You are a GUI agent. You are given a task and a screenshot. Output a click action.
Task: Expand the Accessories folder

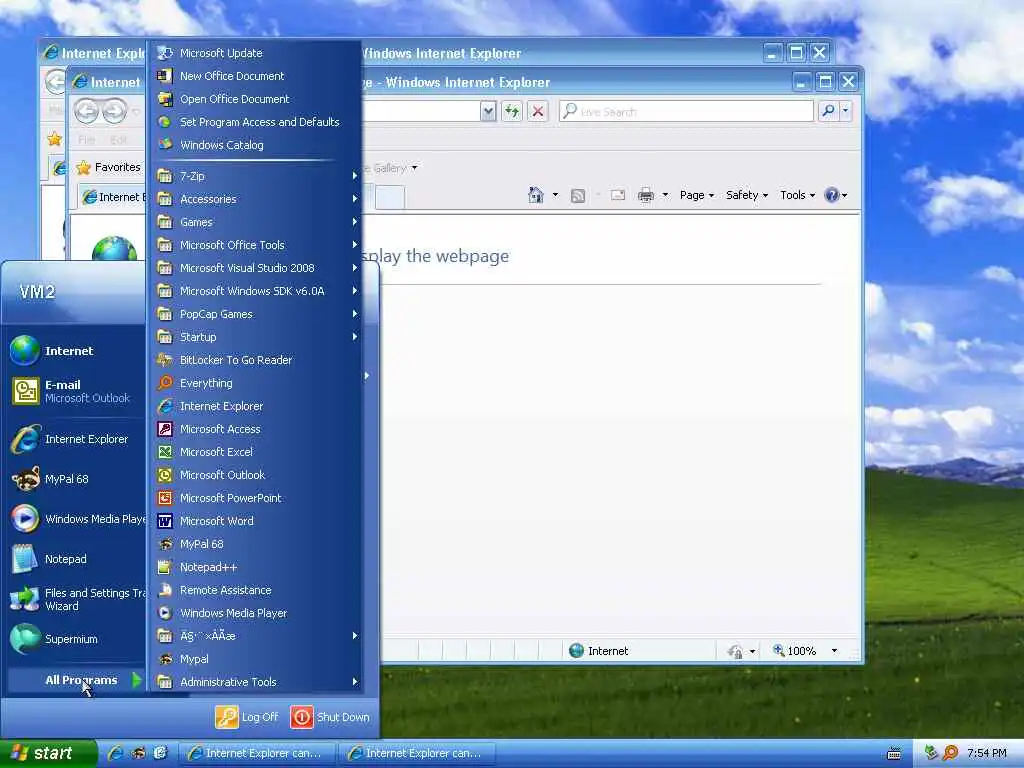pos(255,199)
